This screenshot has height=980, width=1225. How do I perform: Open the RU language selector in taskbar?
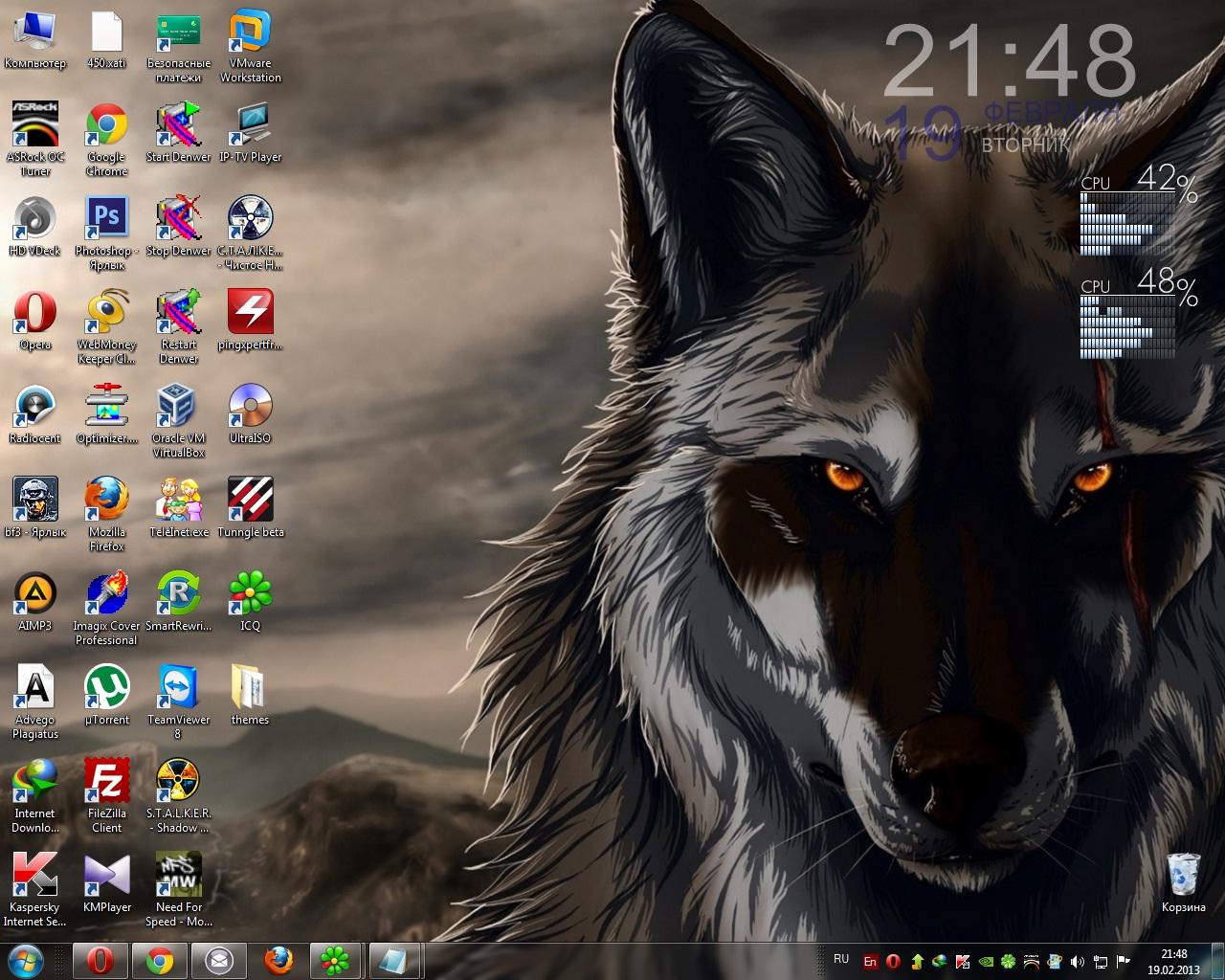coord(841,959)
